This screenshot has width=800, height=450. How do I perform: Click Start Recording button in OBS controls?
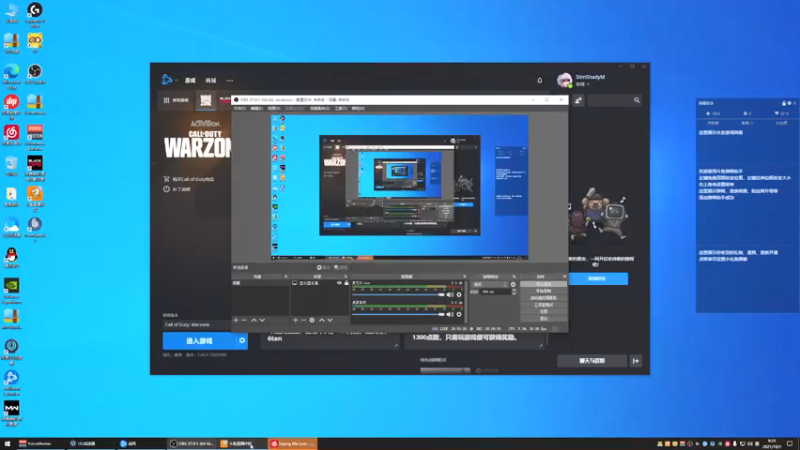tap(543, 291)
